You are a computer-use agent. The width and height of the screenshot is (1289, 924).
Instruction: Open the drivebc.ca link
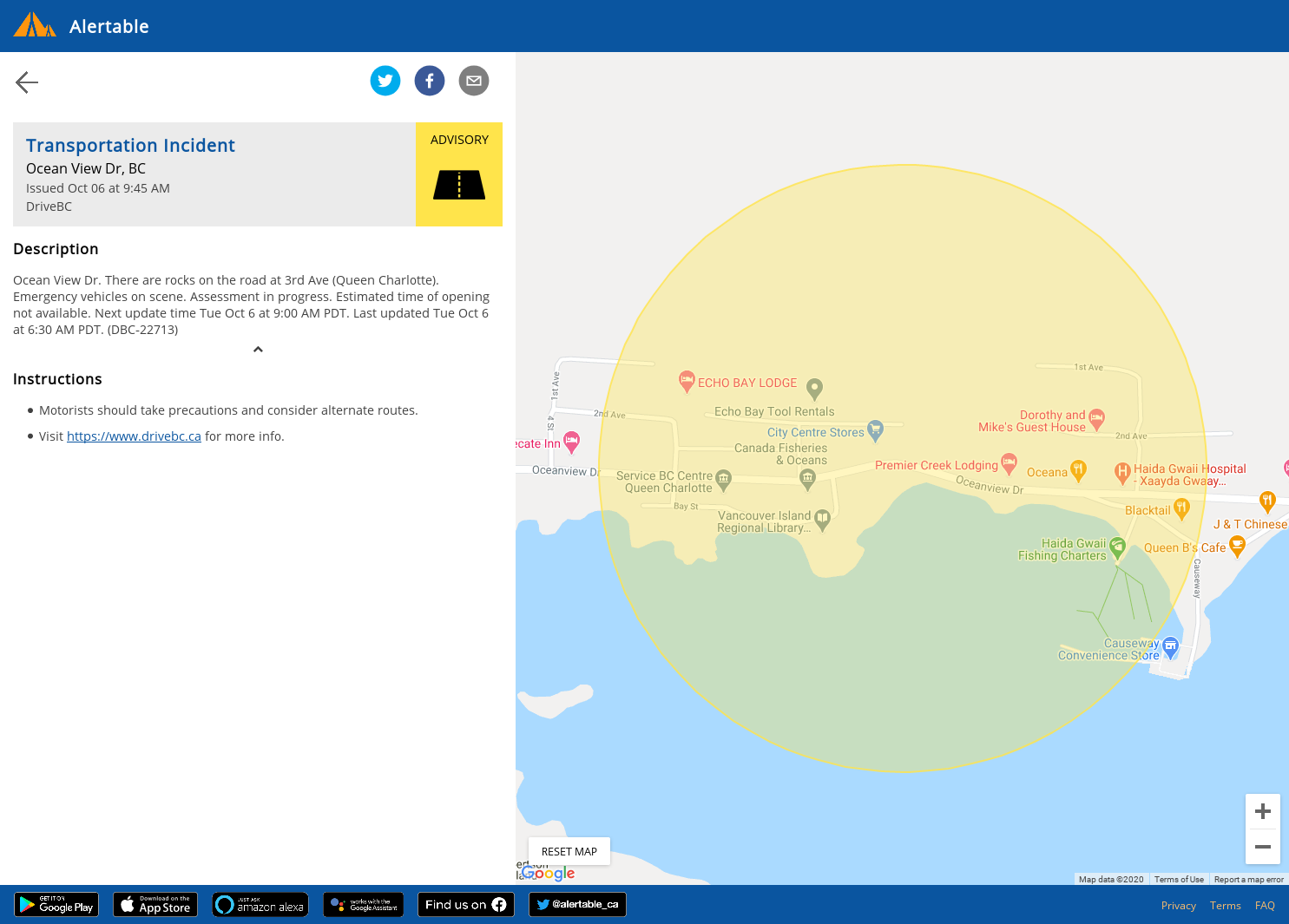click(134, 436)
